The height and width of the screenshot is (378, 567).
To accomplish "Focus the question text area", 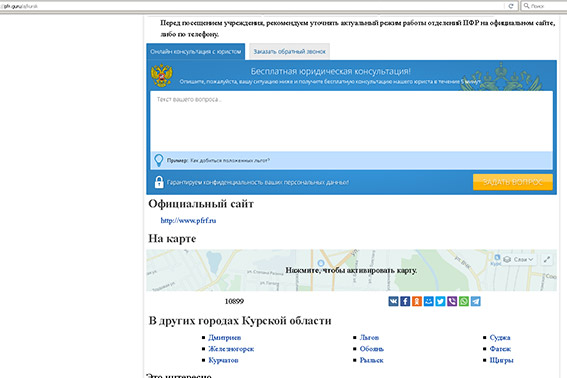I will tap(351, 121).
